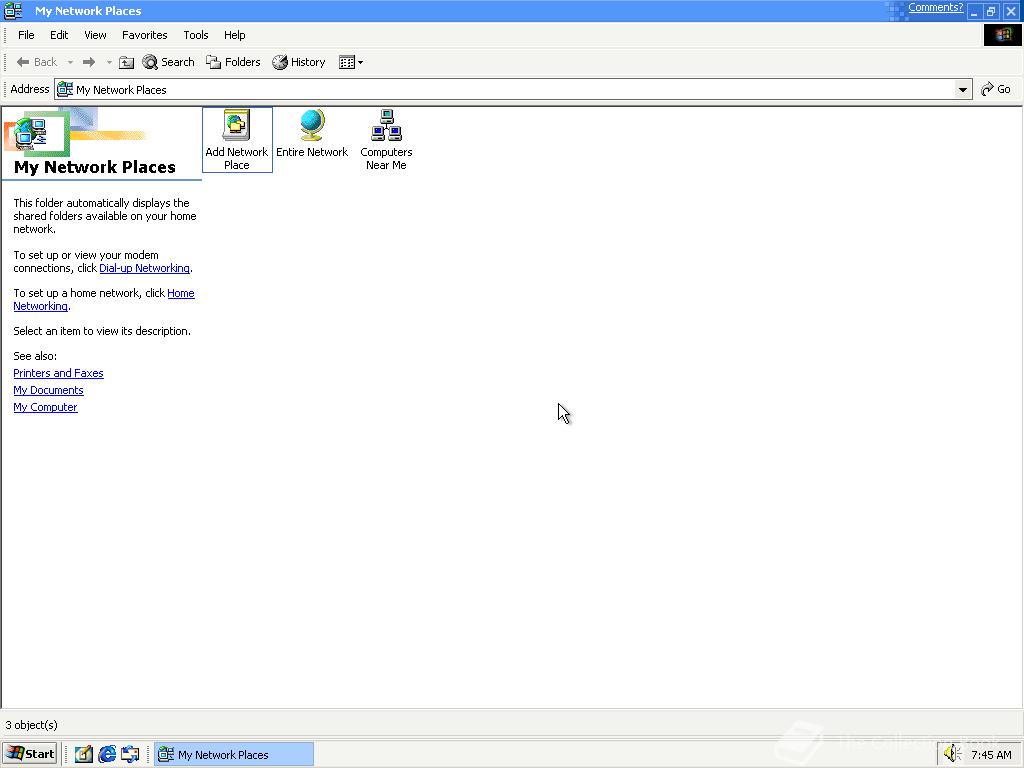Expand the Address bar dropdown
The image size is (1024, 768).
click(x=963, y=89)
